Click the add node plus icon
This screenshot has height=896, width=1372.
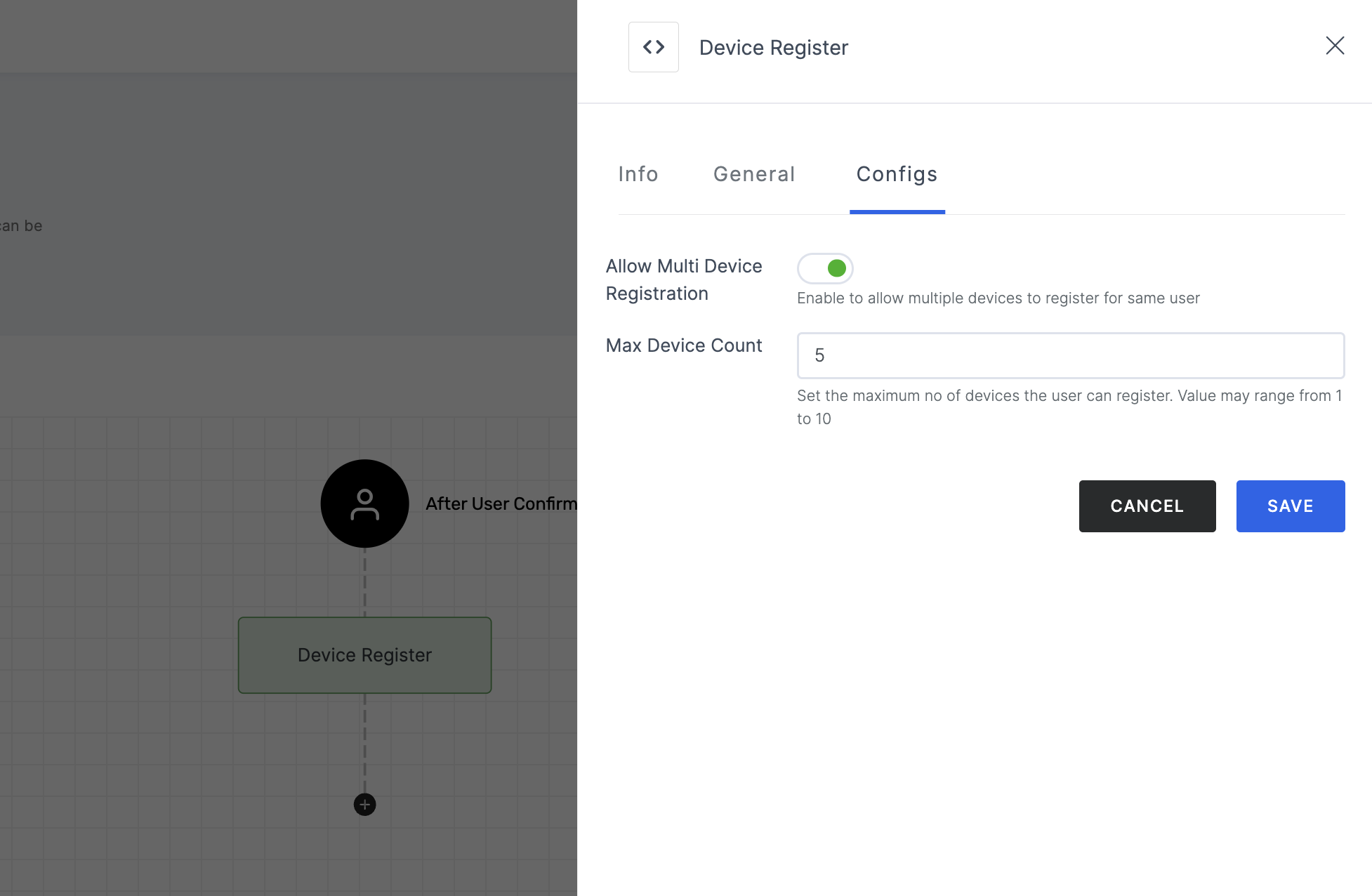tap(365, 804)
